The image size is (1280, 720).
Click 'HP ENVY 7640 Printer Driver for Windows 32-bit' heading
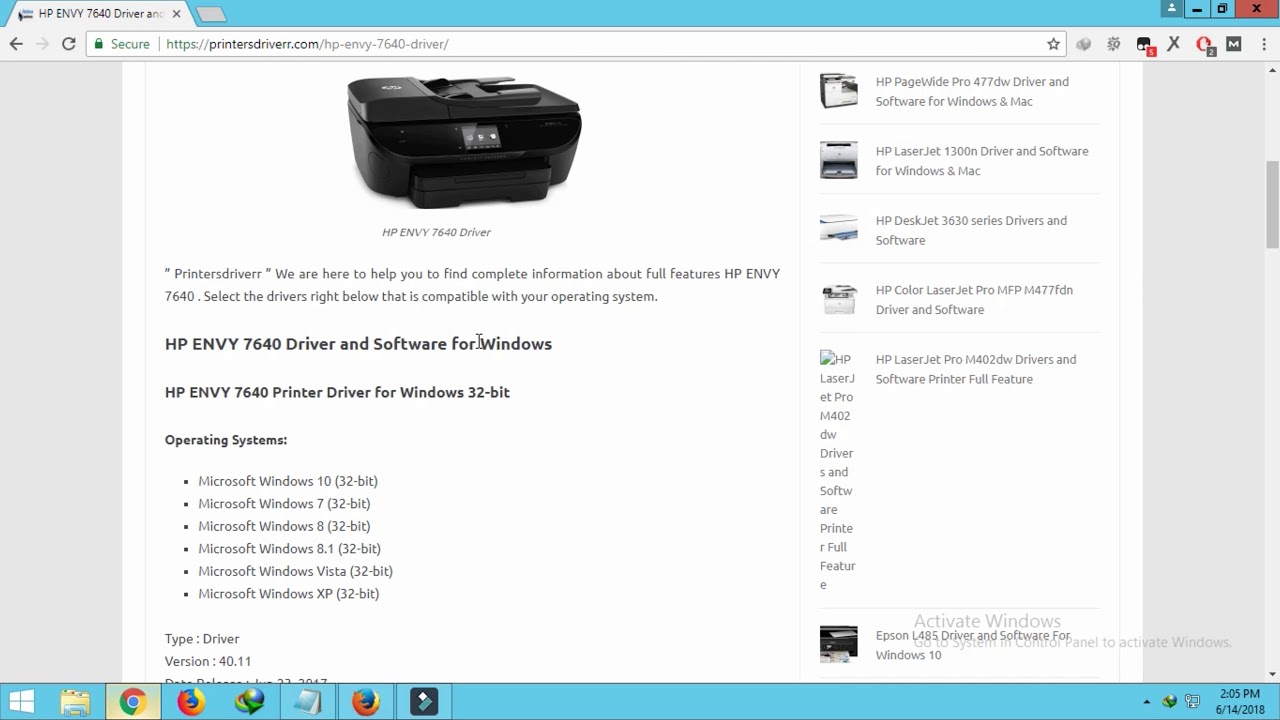tap(337, 392)
